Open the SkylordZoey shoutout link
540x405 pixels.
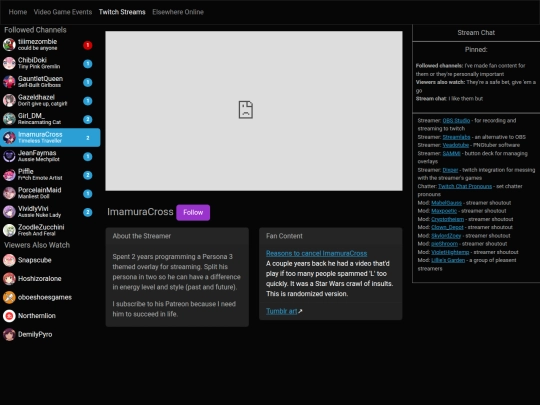pos(446,236)
